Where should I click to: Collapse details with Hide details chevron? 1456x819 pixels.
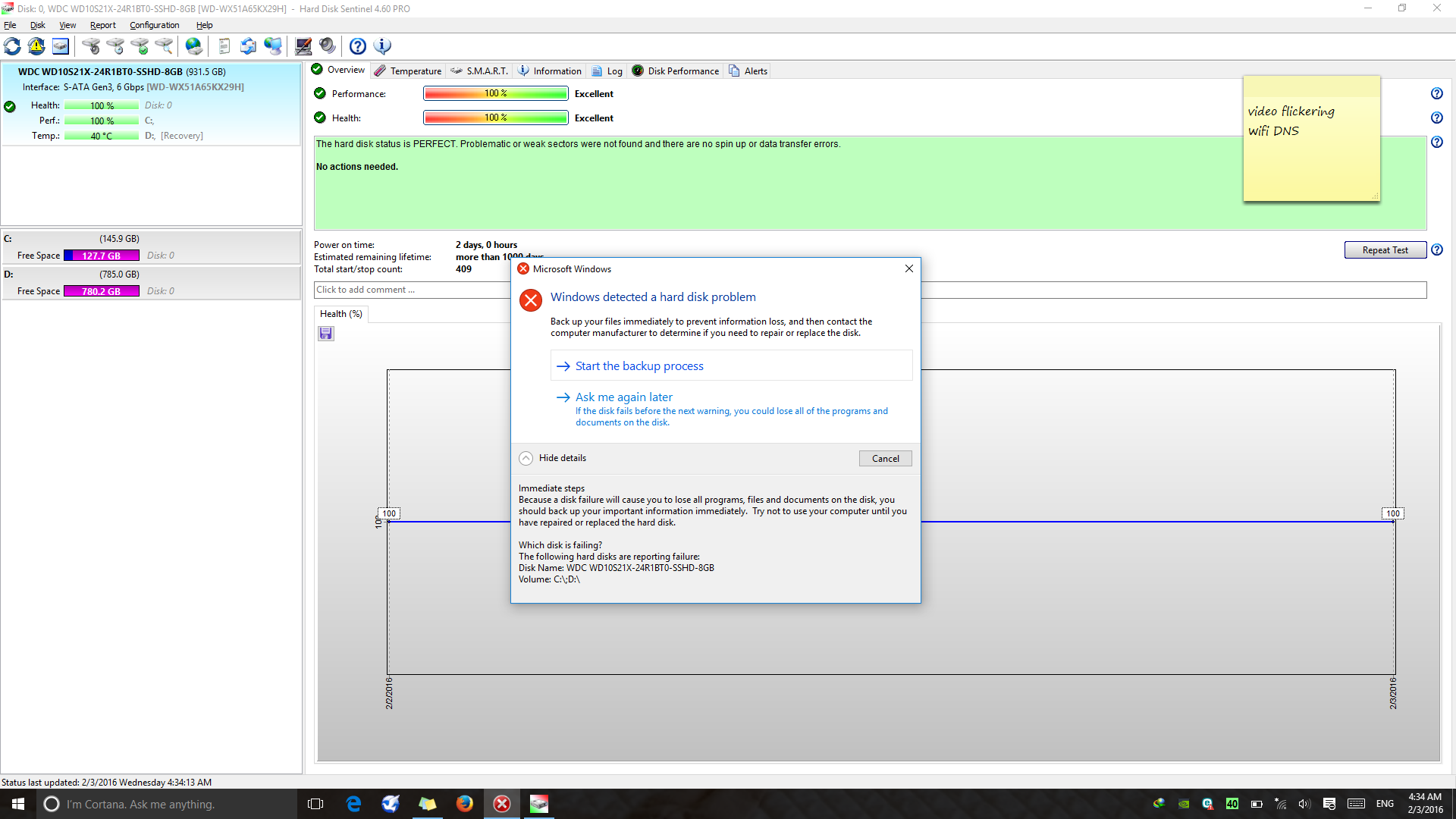click(x=526, y=458)
